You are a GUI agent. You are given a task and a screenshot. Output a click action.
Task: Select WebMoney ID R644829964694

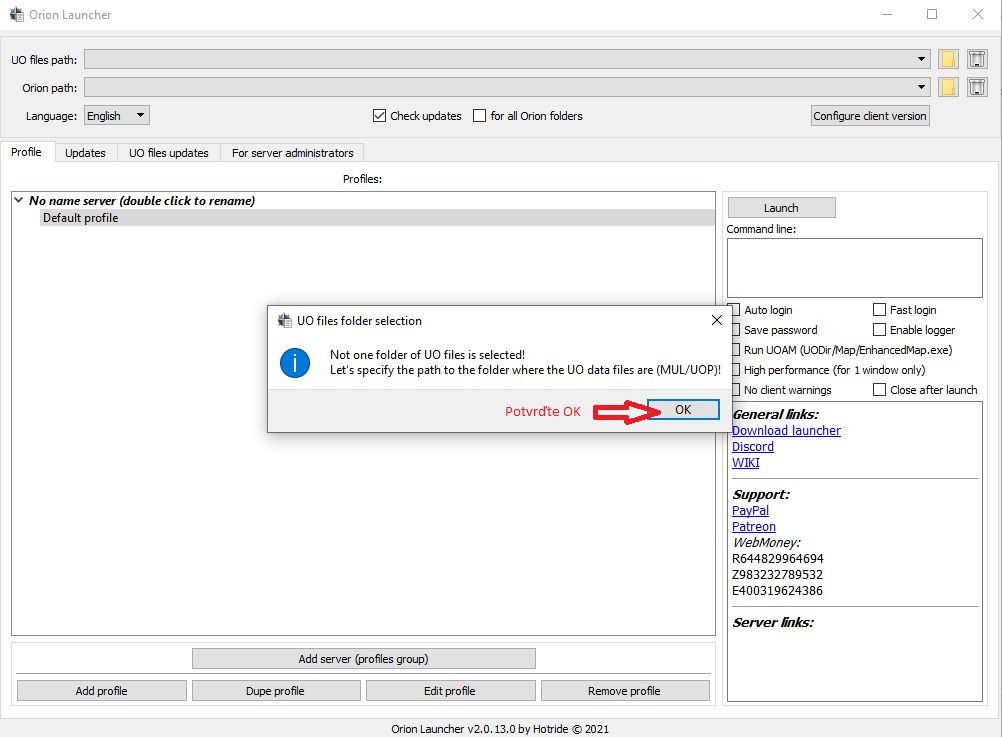[x=777, y=559]
